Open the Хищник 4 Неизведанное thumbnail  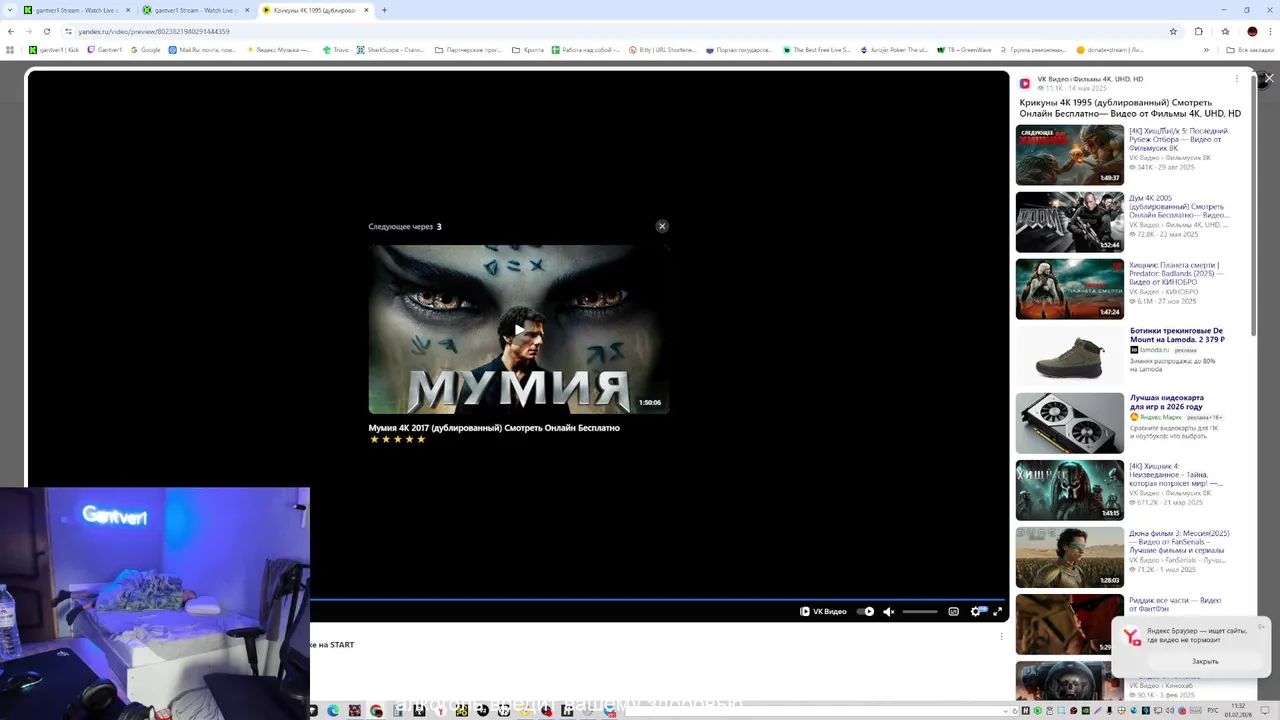(1070, 490)
